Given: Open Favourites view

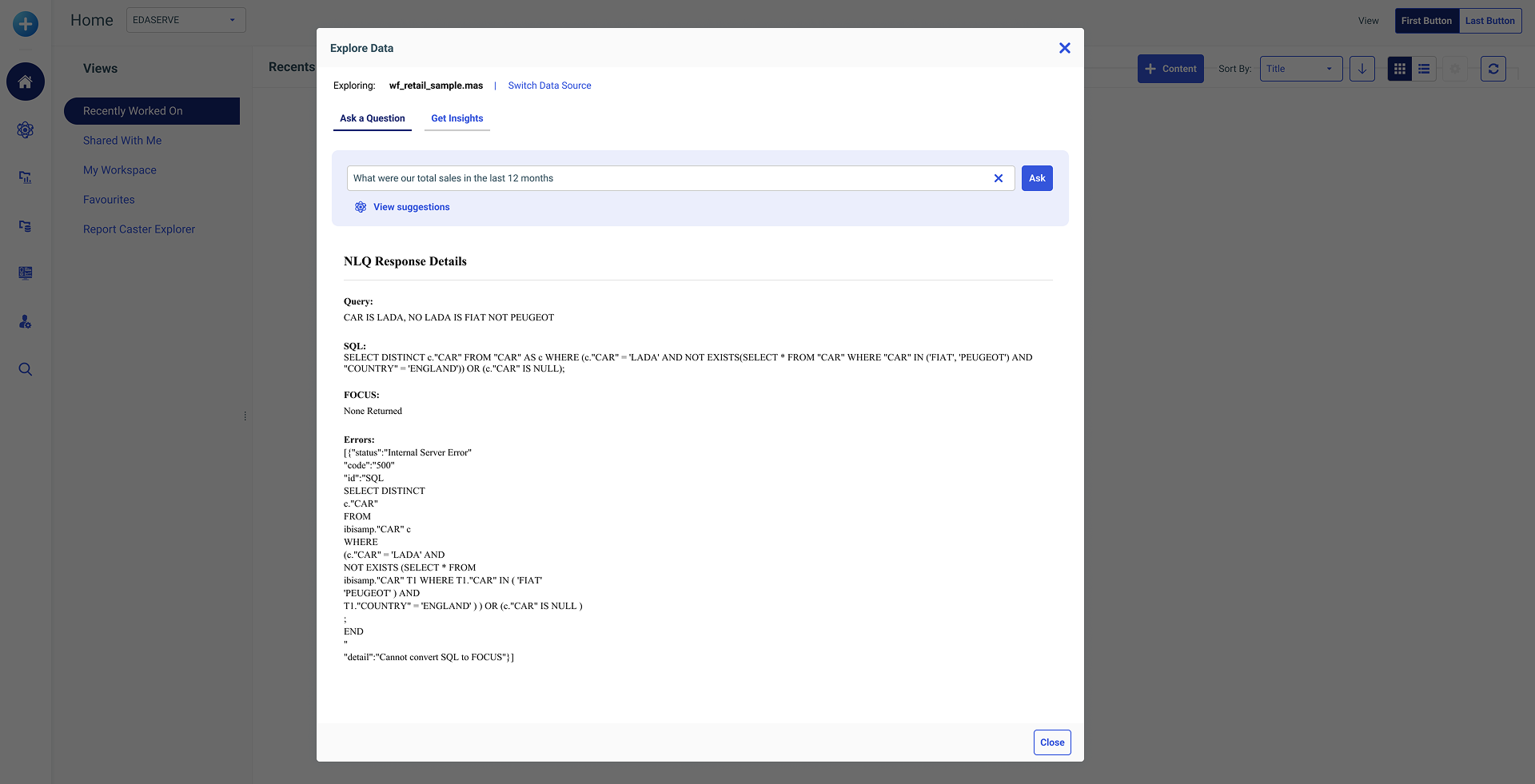Looking at the screenshot, I should 109,200.
